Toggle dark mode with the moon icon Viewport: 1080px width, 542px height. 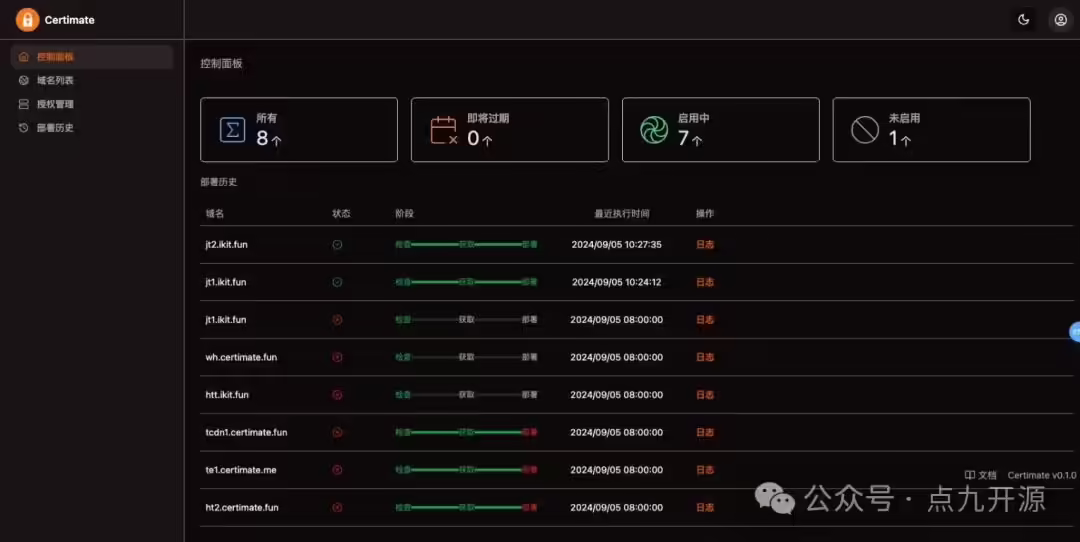1024,20
